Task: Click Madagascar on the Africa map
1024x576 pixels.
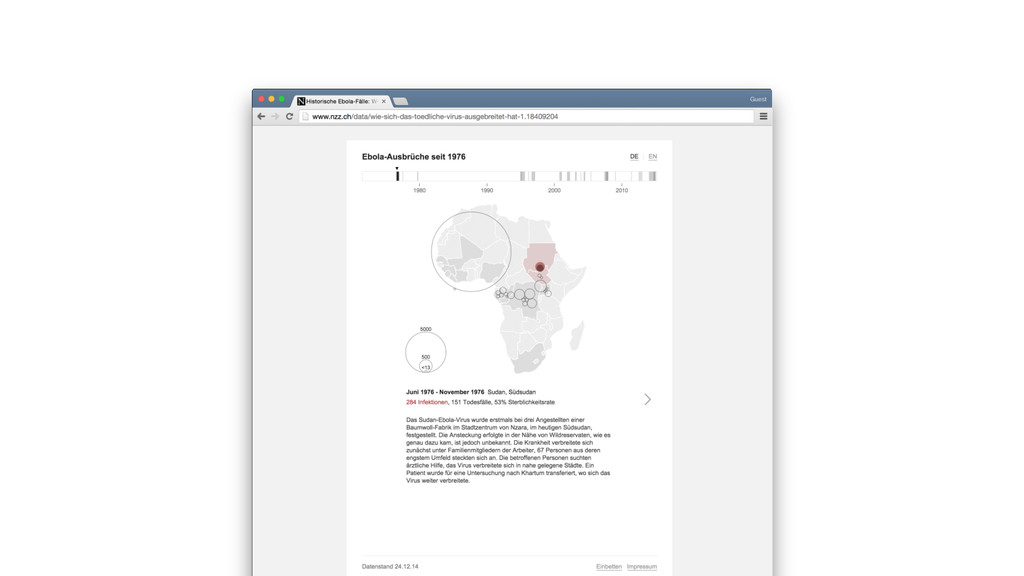Action: 577,336
